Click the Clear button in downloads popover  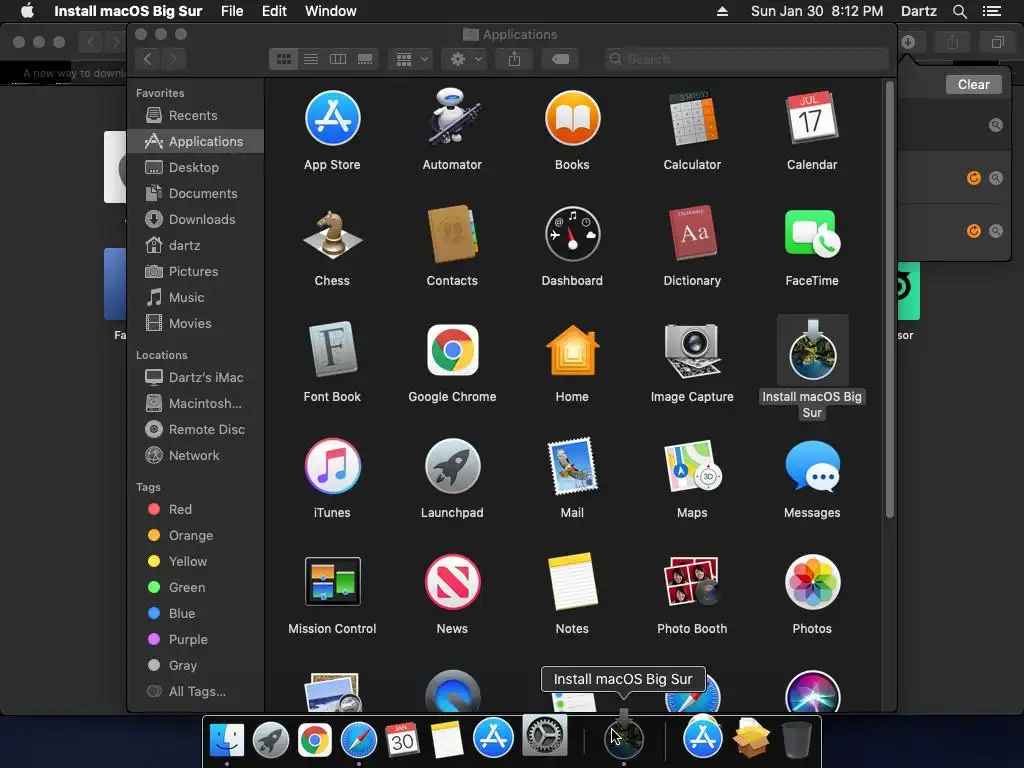click(974, 84)
